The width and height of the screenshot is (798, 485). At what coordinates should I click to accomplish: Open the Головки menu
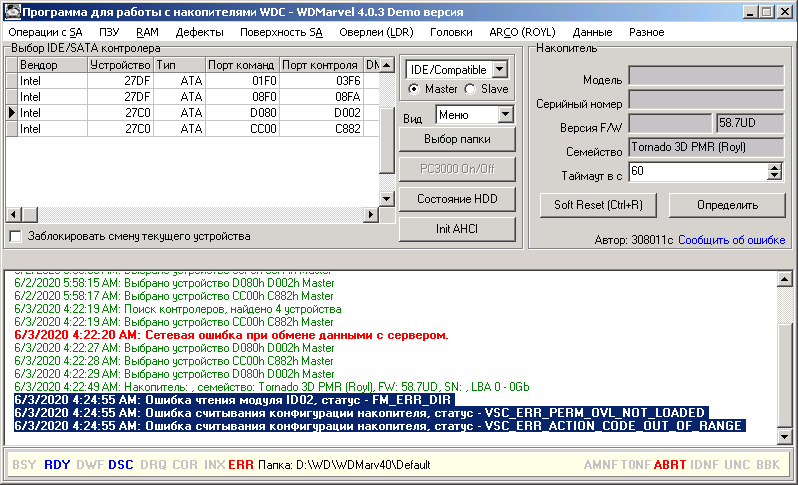coord(450,32)
